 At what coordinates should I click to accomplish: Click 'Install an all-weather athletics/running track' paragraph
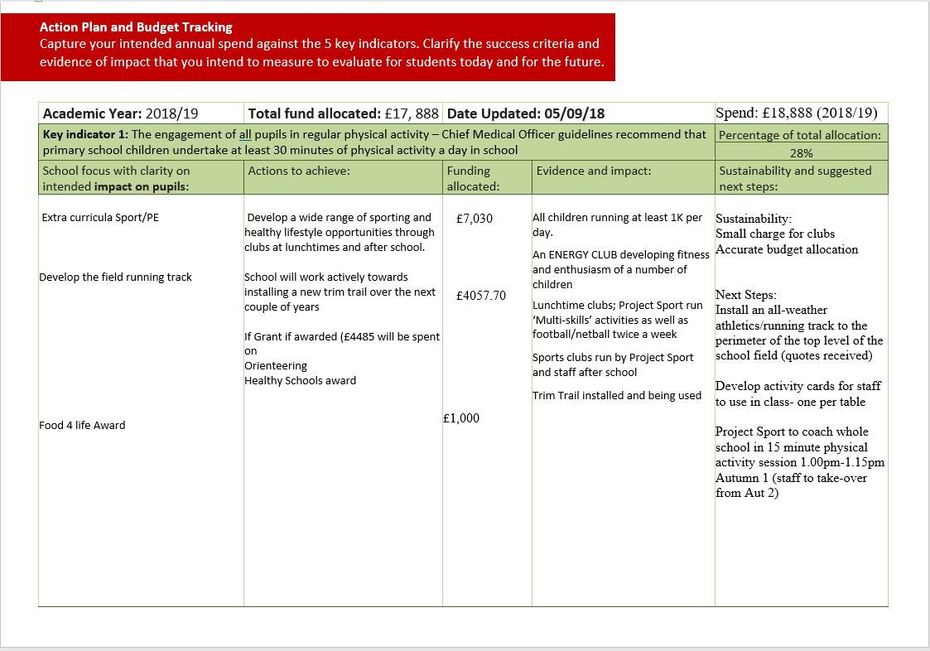click(x=800, y=333)
